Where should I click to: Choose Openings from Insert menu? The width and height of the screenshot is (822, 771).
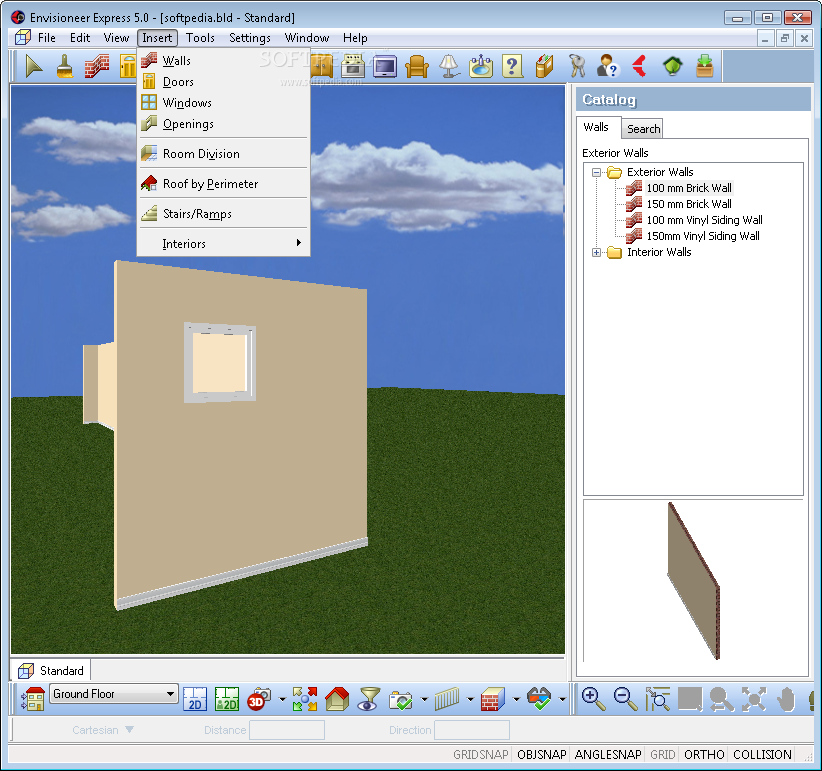click(224, 124)
